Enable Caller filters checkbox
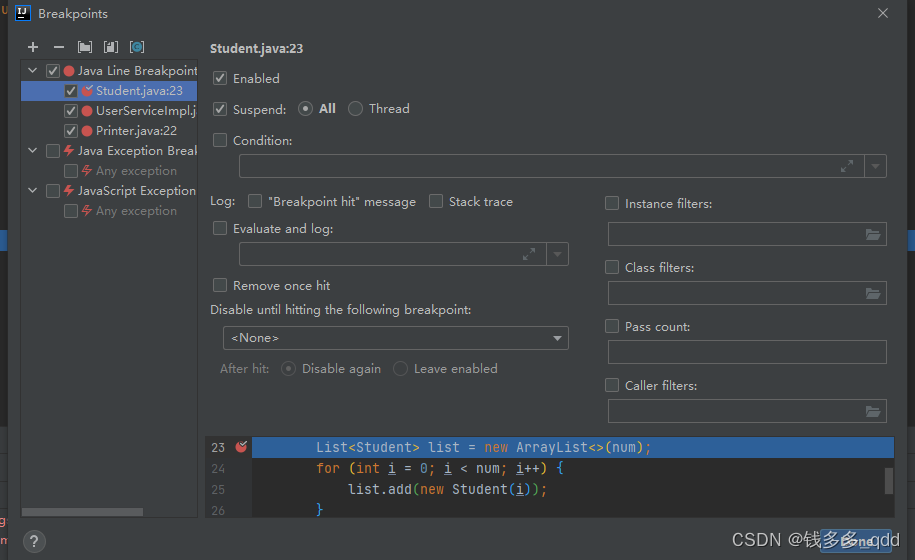Viewport: 915px width, 560px height. [x=612, y=385]
